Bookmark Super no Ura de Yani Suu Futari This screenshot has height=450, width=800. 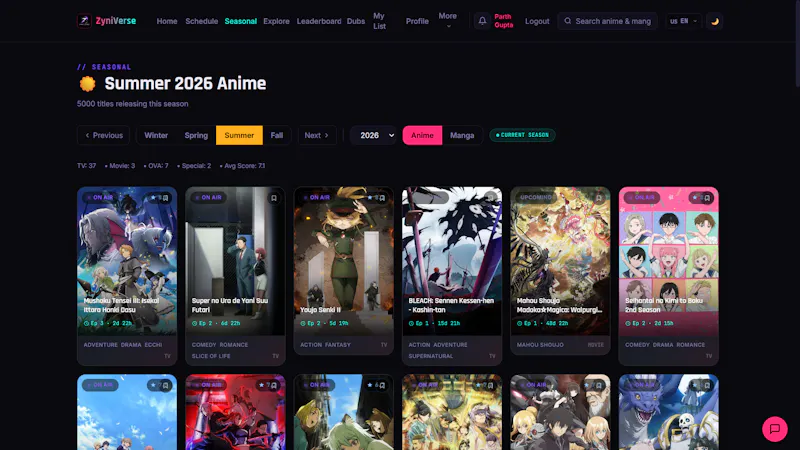pyautogui.click(x=274, y=198)
